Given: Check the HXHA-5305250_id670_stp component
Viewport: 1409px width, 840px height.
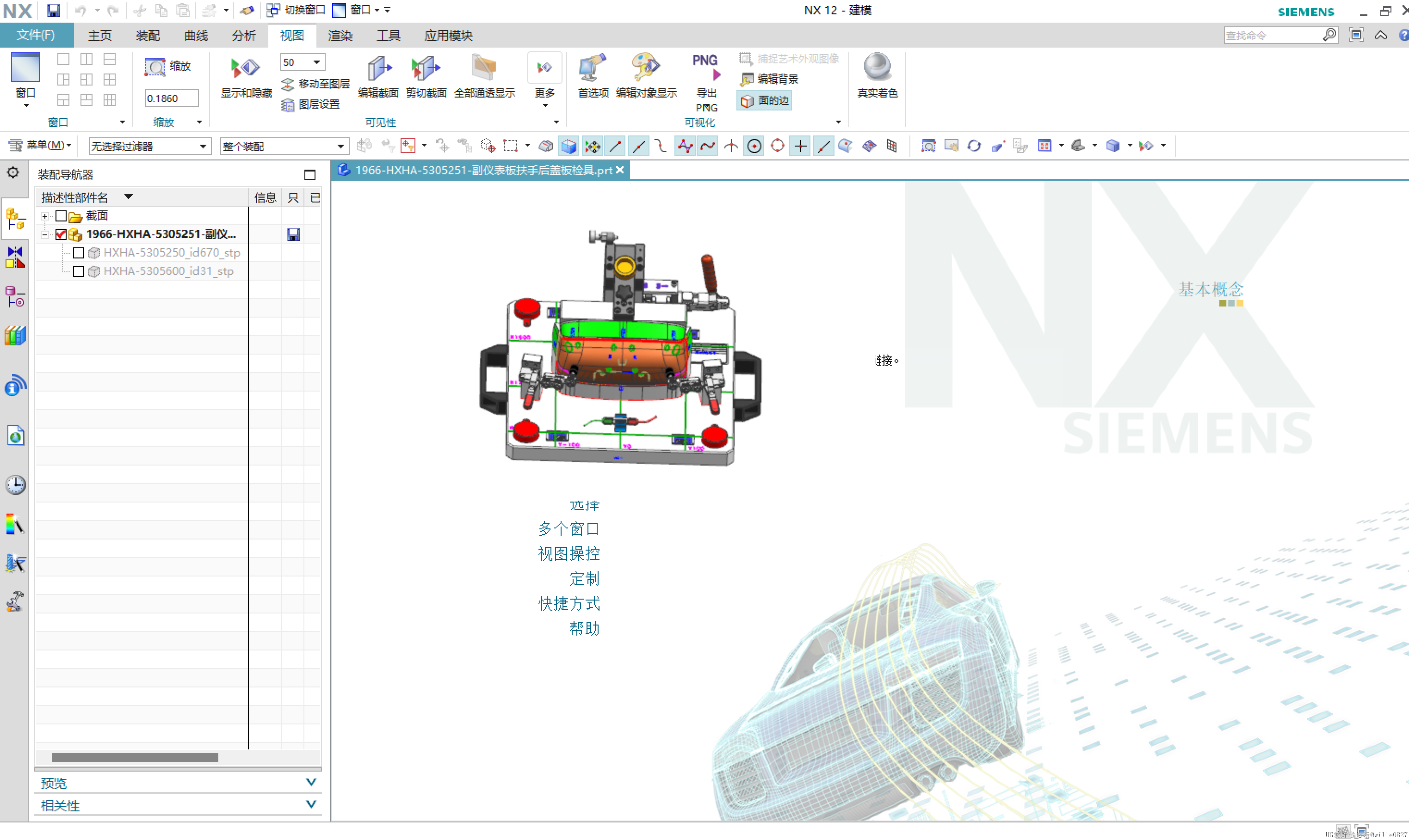Looking at the screenshot, I should (x=79, y=253).
